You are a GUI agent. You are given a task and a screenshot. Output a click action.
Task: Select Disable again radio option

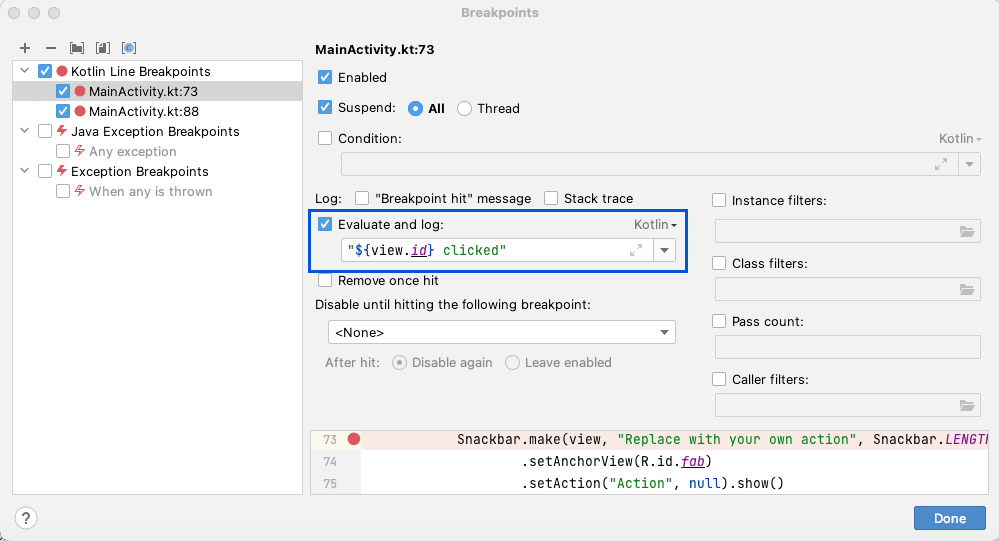pyautogui.click(x=399, y=363)
